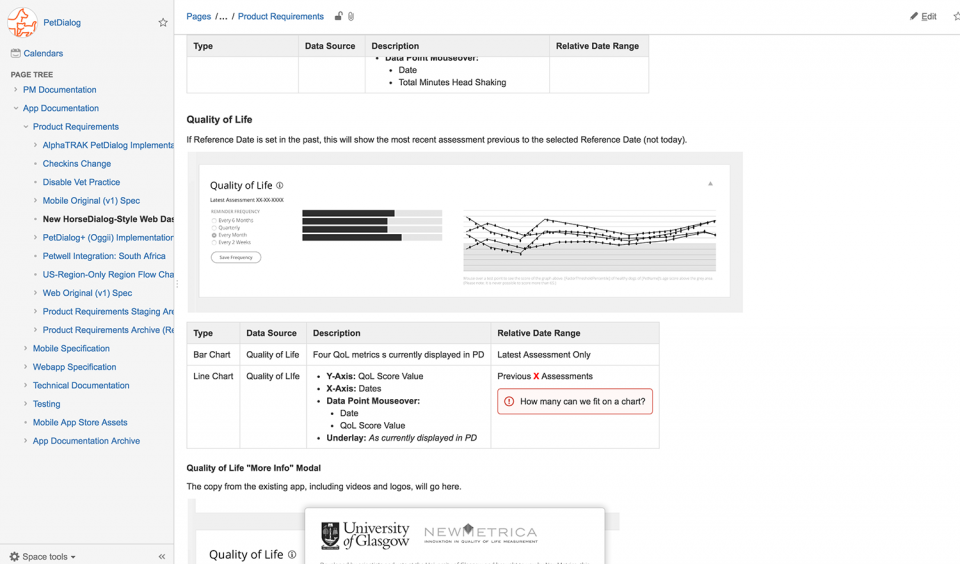This screenshot has width=960, height=564.
Task: Open the Pages breadcrumb link
Action: pyautogui.click(x=198, y=17)
